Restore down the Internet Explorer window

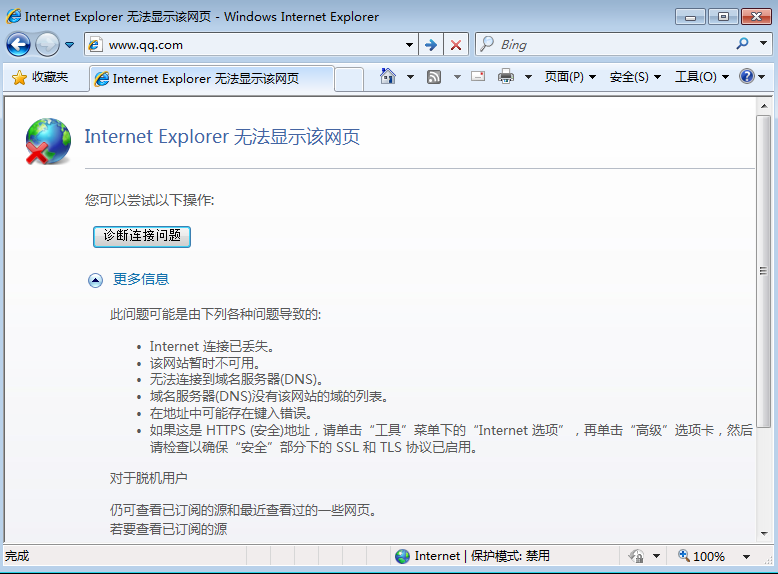click(723, 16)
